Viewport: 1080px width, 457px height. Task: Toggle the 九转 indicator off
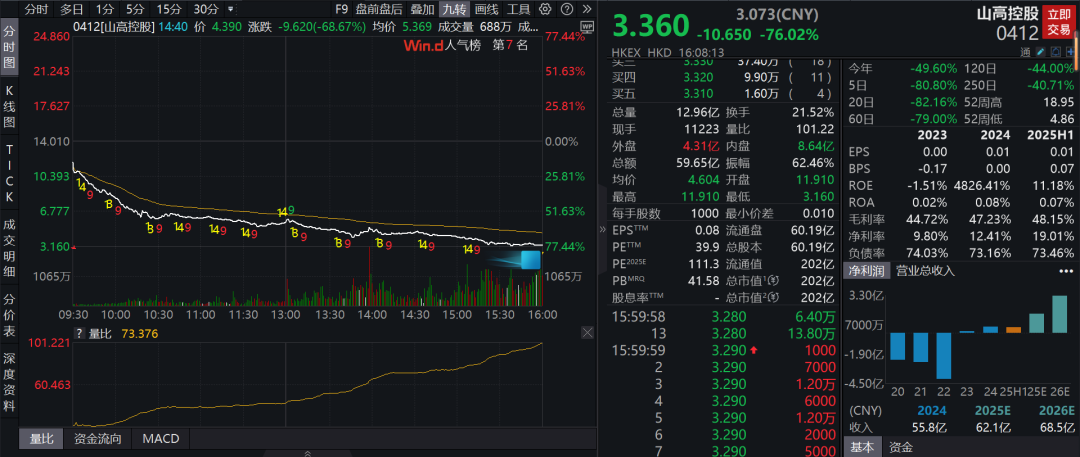[x=455, y=10]
